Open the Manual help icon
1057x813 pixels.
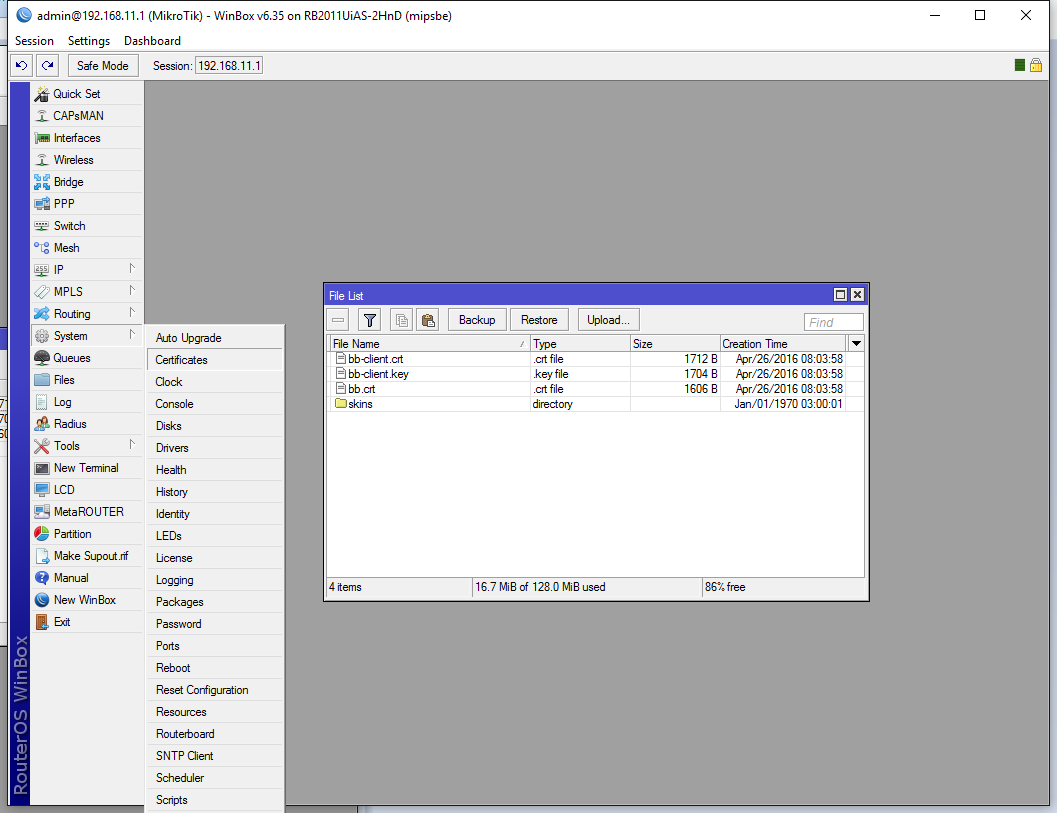[42, 578]
